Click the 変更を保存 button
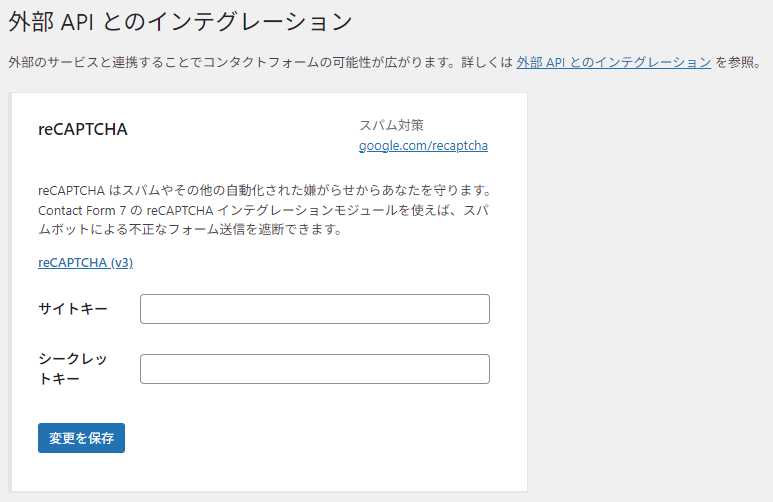This screenshot has width=773, height=502. [x=81, y=438]
